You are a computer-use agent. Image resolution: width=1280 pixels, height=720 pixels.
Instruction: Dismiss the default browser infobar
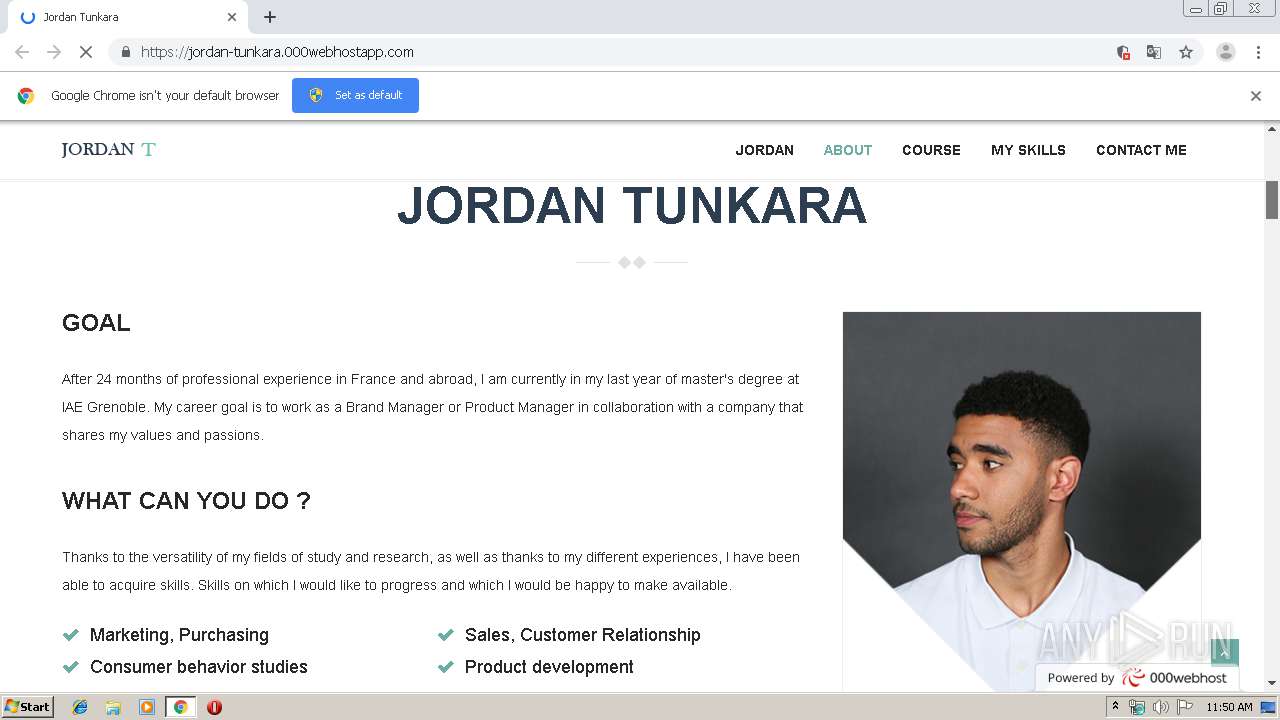(x=1256, y=96)
